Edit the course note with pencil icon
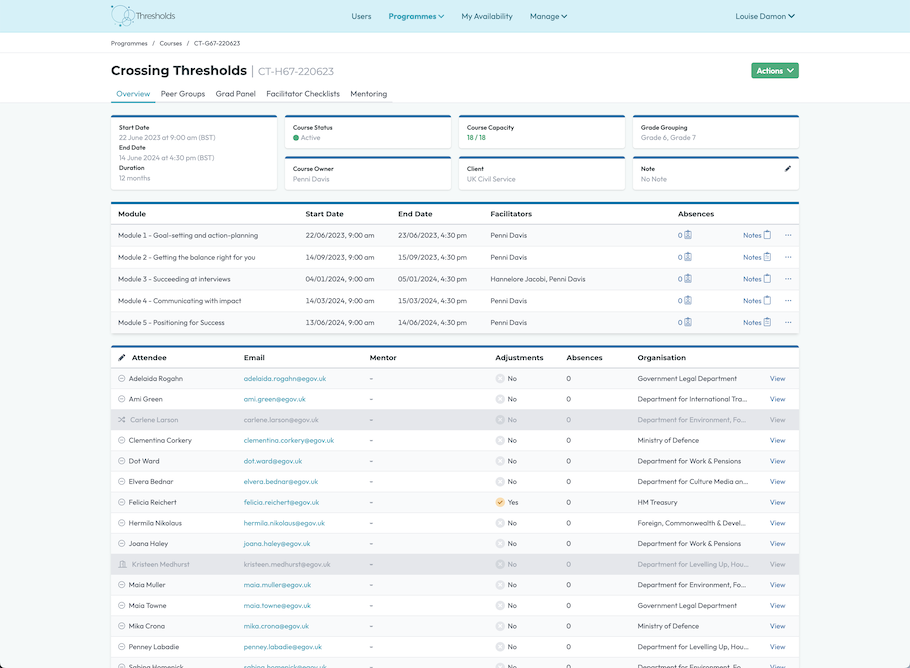The width and height of the screenshot is (910, 668). point(788,169)
